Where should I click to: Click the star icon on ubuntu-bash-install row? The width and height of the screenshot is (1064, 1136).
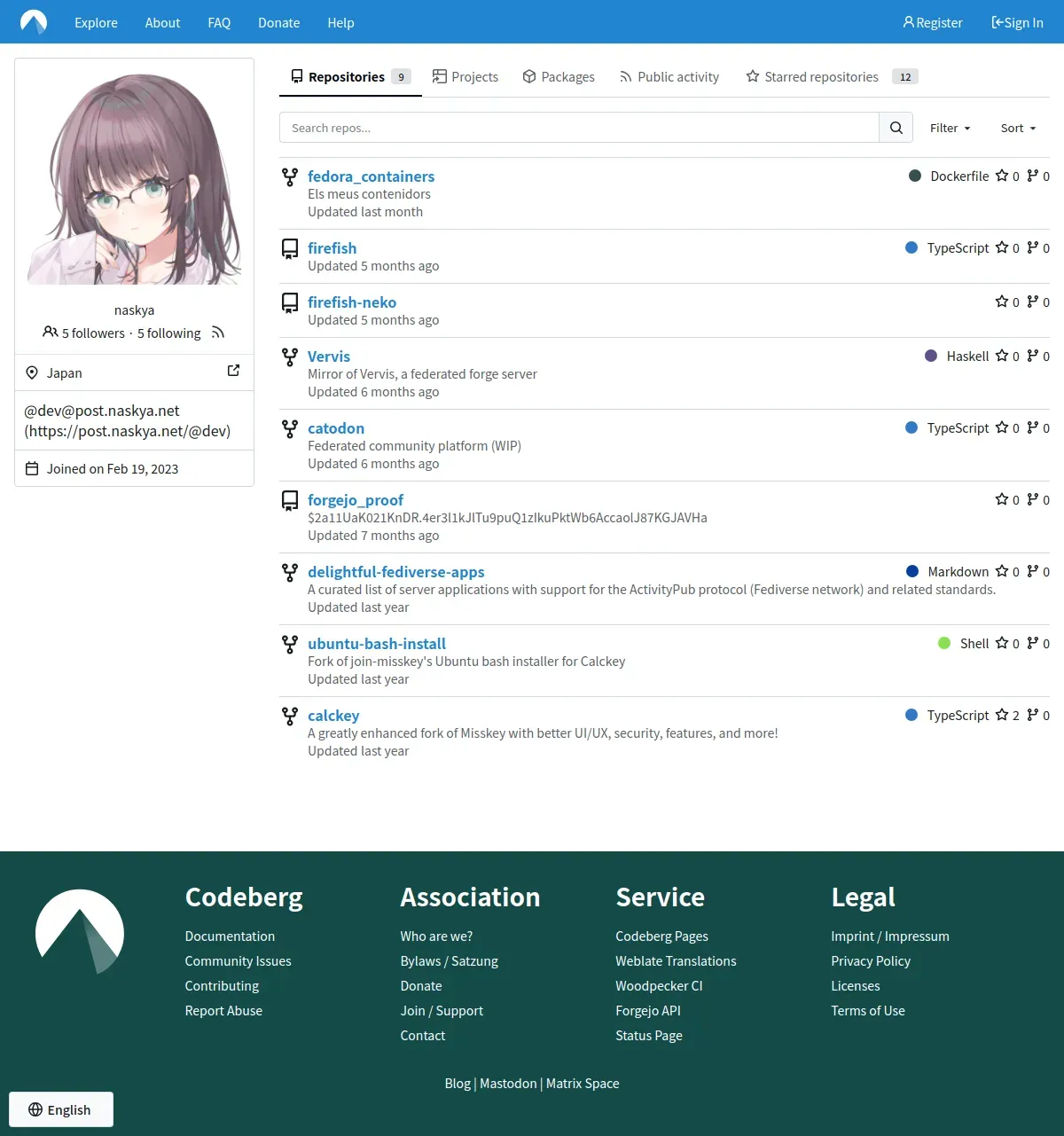(1002, 643)
